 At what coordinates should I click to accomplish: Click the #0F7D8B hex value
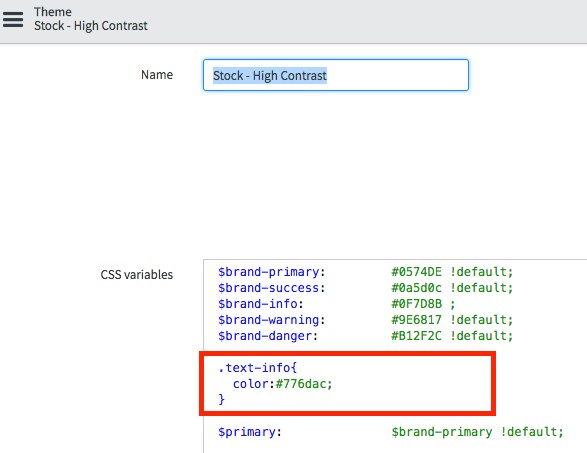click(x=416, y=304)
